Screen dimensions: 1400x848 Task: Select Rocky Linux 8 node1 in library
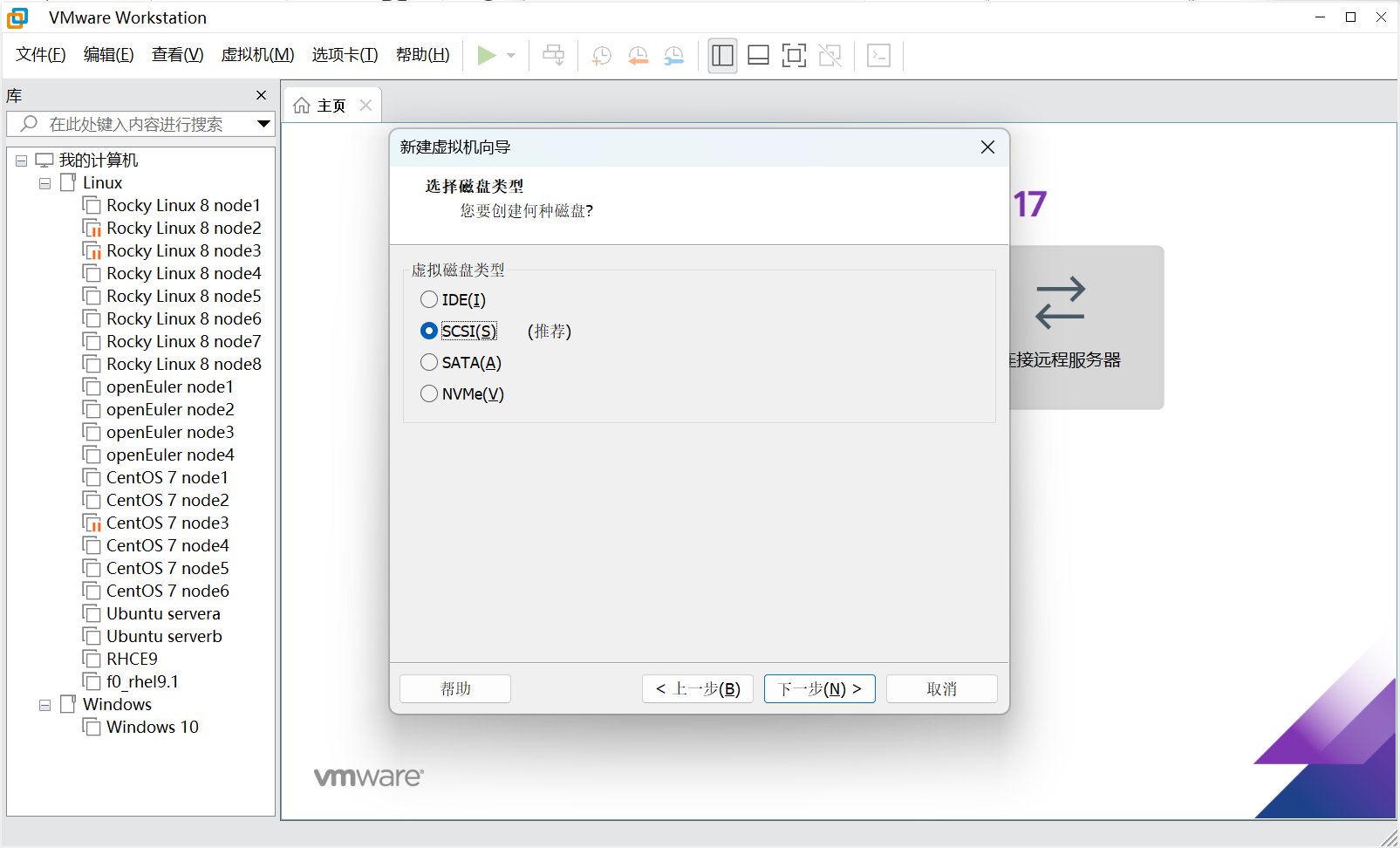click(183, 205)
